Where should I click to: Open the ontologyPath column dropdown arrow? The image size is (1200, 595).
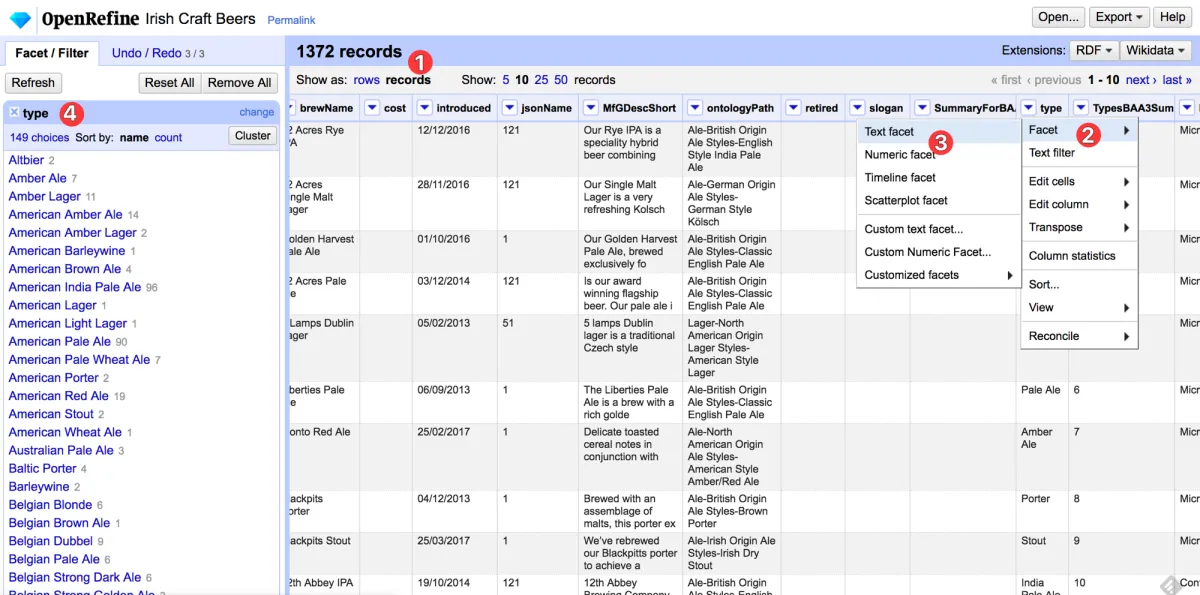(x=694, y=108)
